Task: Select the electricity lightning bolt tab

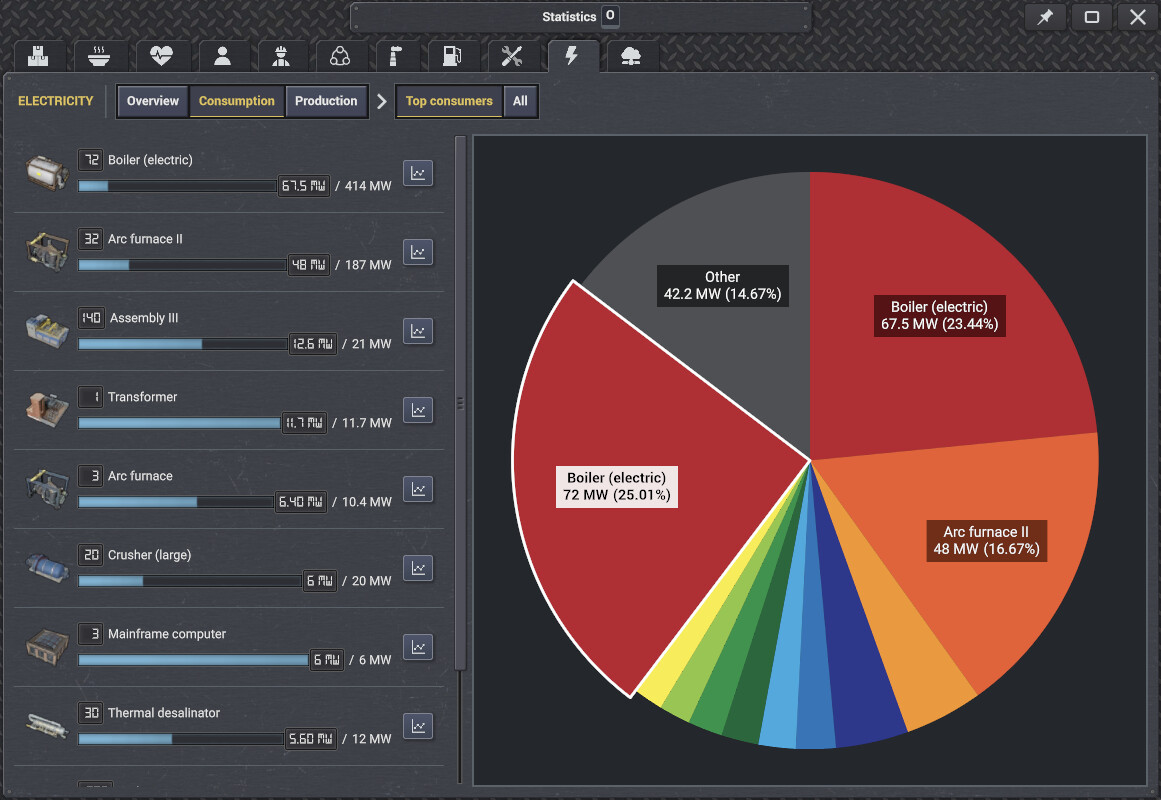Action: coord(572,56)
